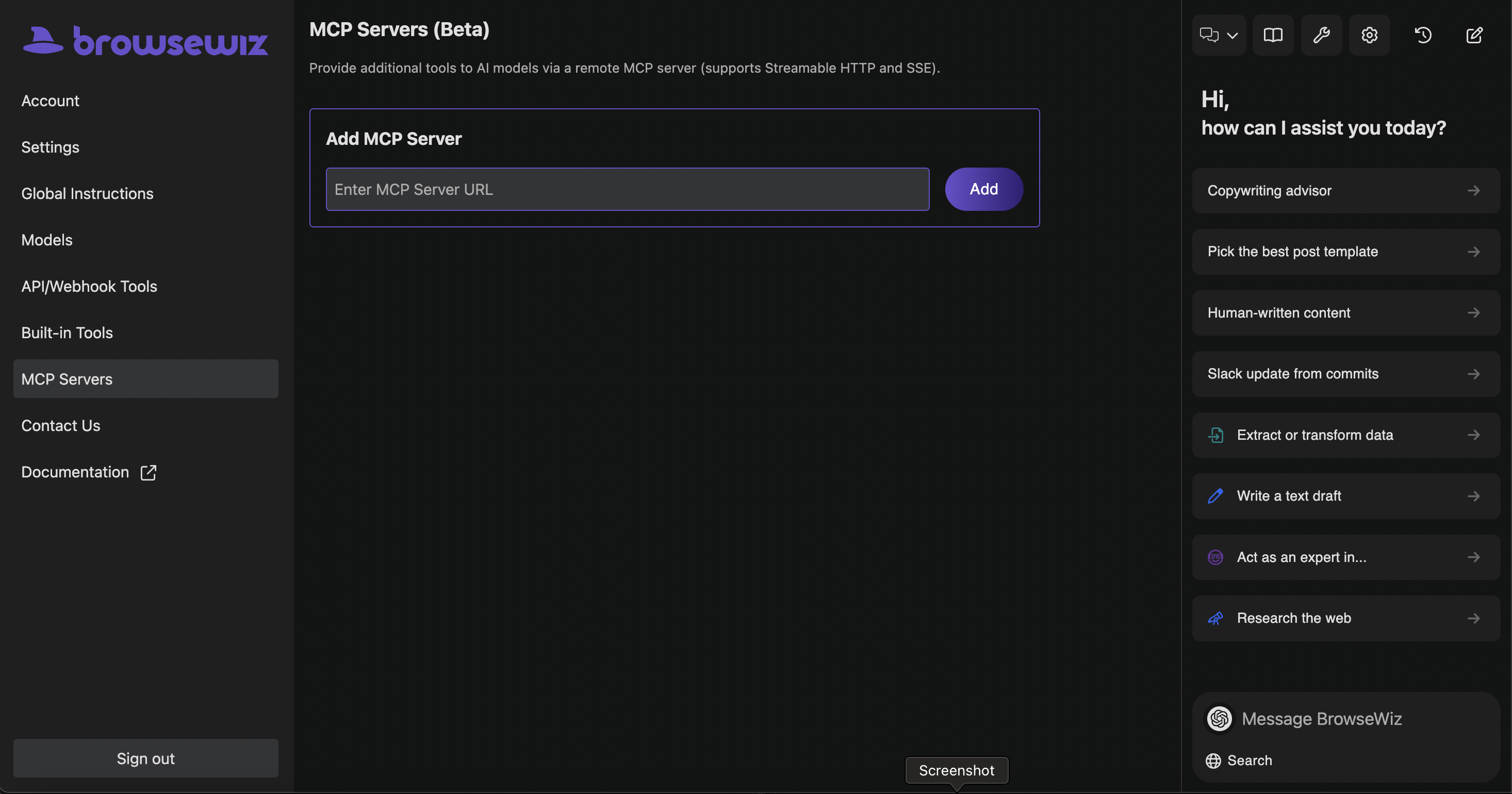This screenshot has width=1512, height=794.
Task: View chat history clock icon
Action: (1423, 35)
